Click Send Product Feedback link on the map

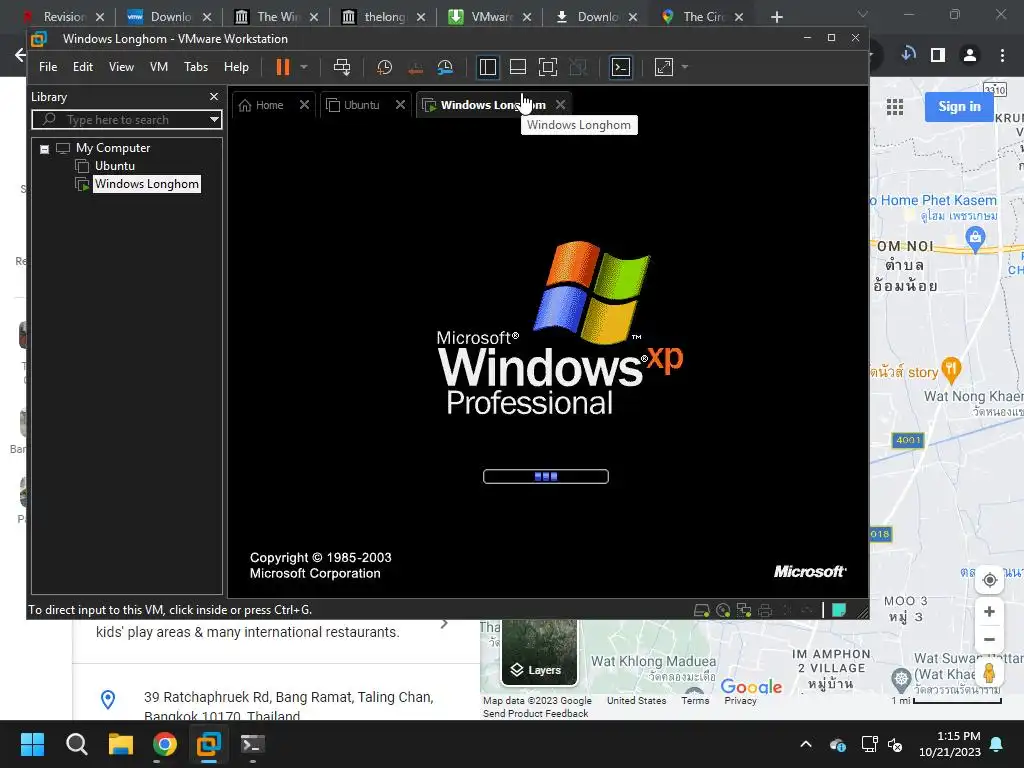coord(536,713)
